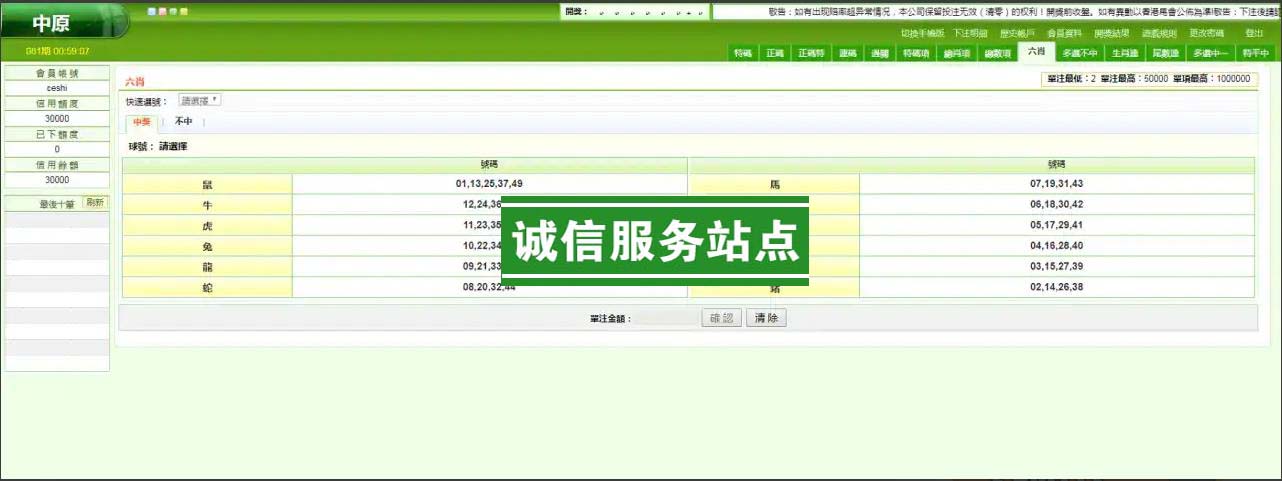Click the 登出 logout link
1282x481 pixels.
[1254, 33]
